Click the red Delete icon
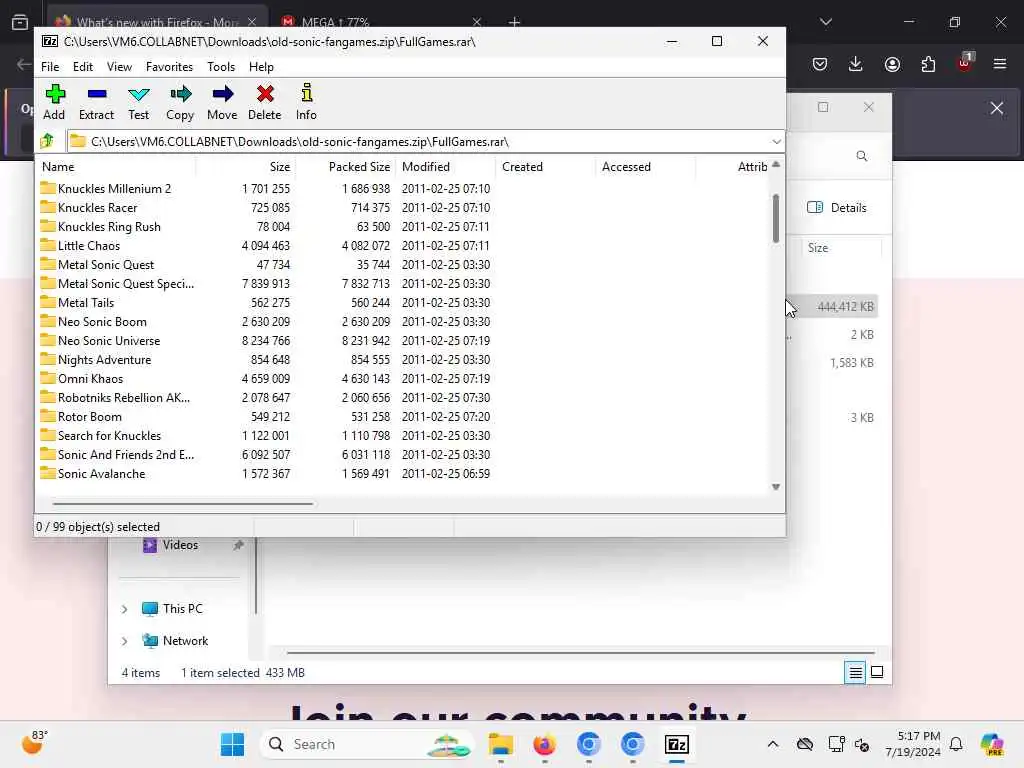The height and width of the screenshot is (768, 1024). (x=264, y=103)
